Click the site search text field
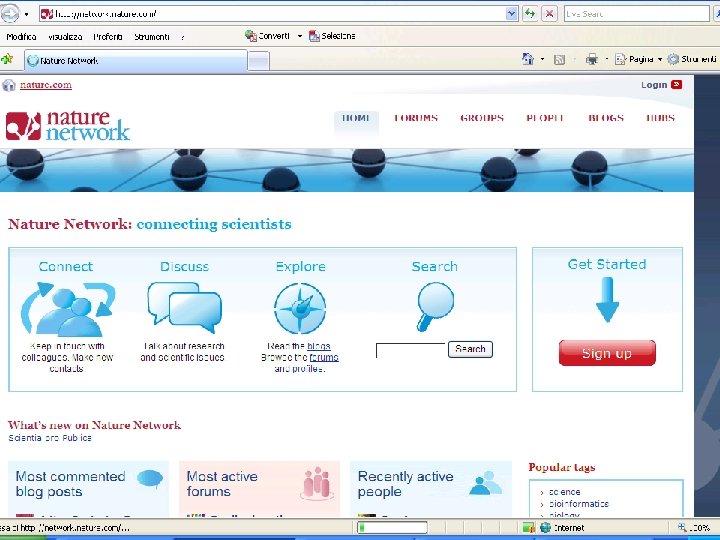720x540 pixels. tap(411, 350)
